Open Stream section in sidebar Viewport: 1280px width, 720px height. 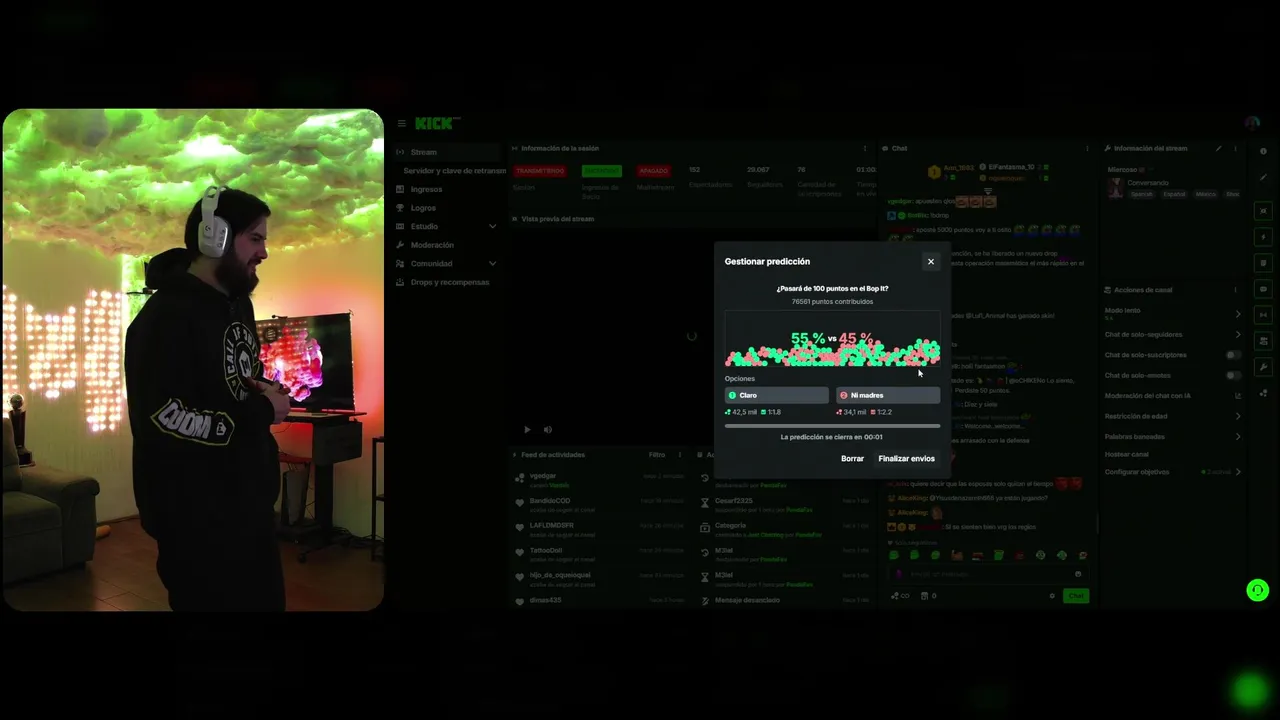(446, 152)
